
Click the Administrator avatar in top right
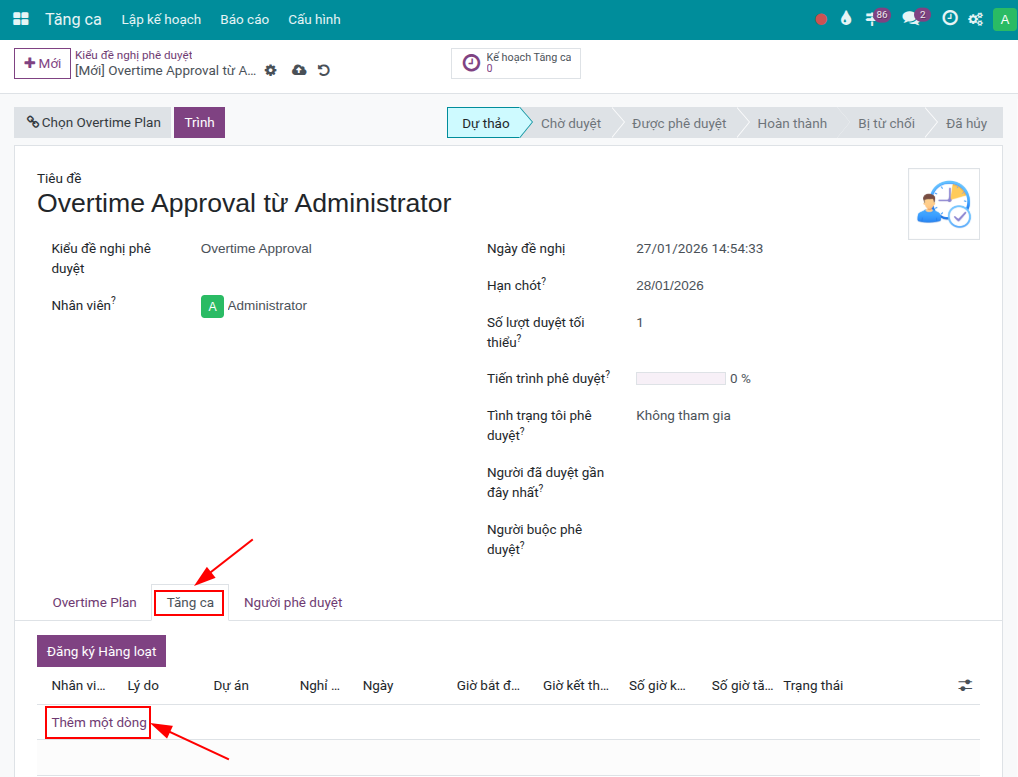tap(1003, 18)
